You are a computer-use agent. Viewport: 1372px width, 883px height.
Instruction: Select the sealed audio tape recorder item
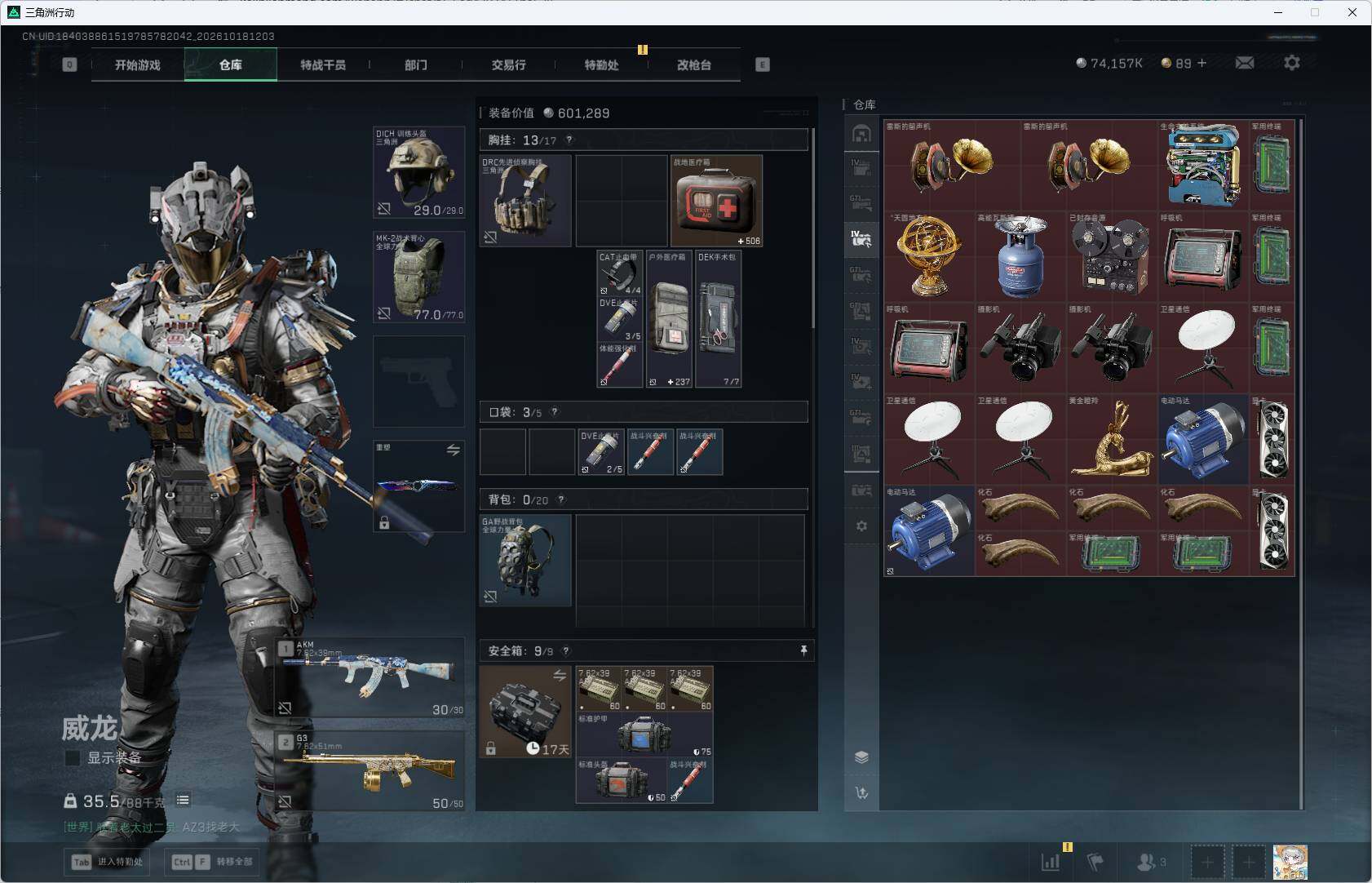1112,257
